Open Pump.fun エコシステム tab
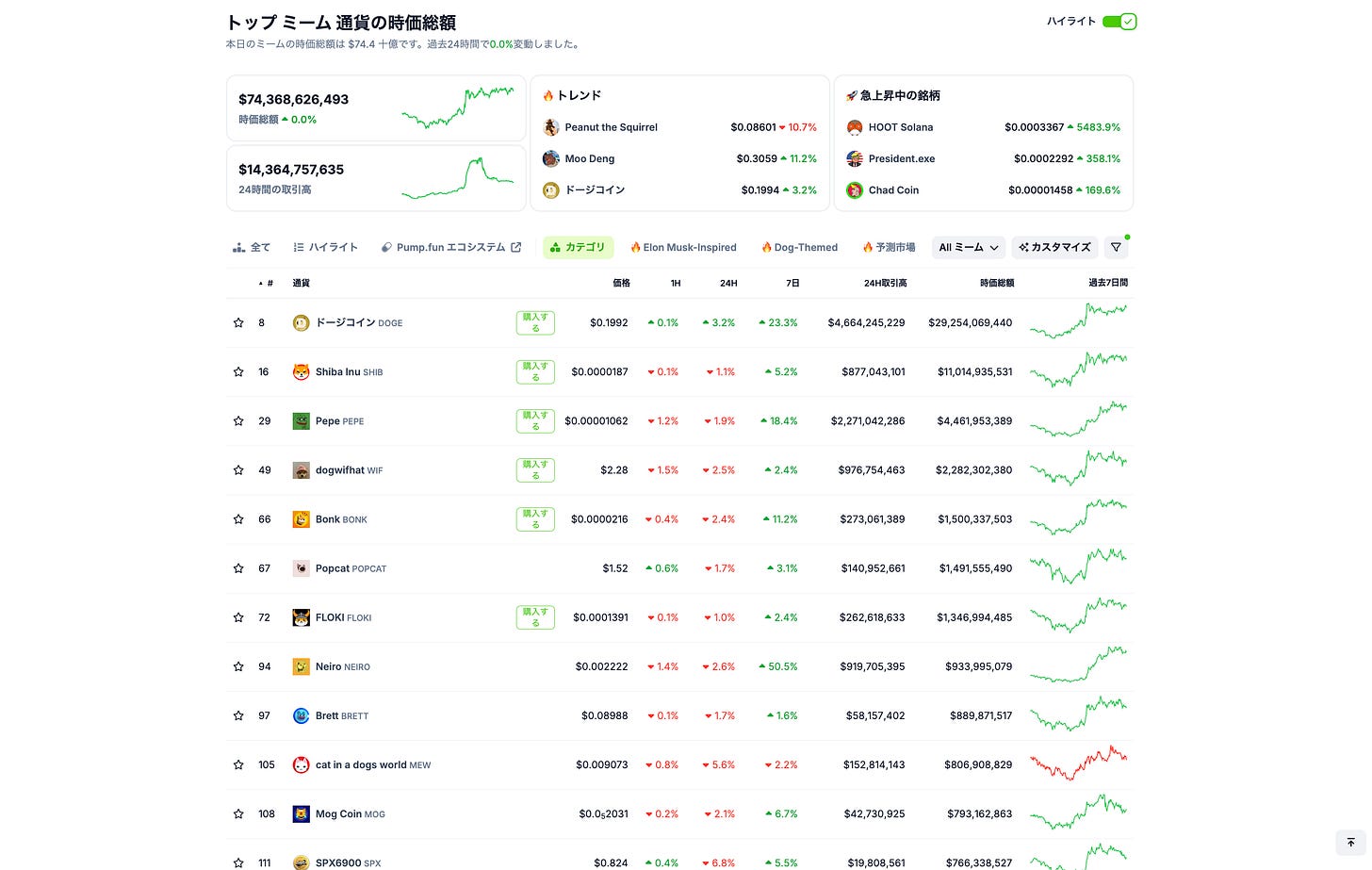Viewport: 1372px width, 870px height. 451,247
